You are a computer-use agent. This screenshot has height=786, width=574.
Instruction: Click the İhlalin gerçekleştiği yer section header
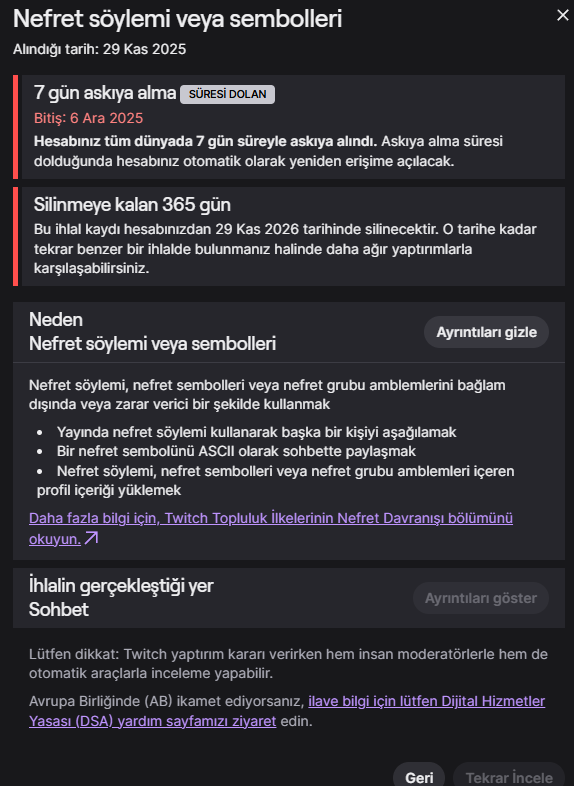121,585
